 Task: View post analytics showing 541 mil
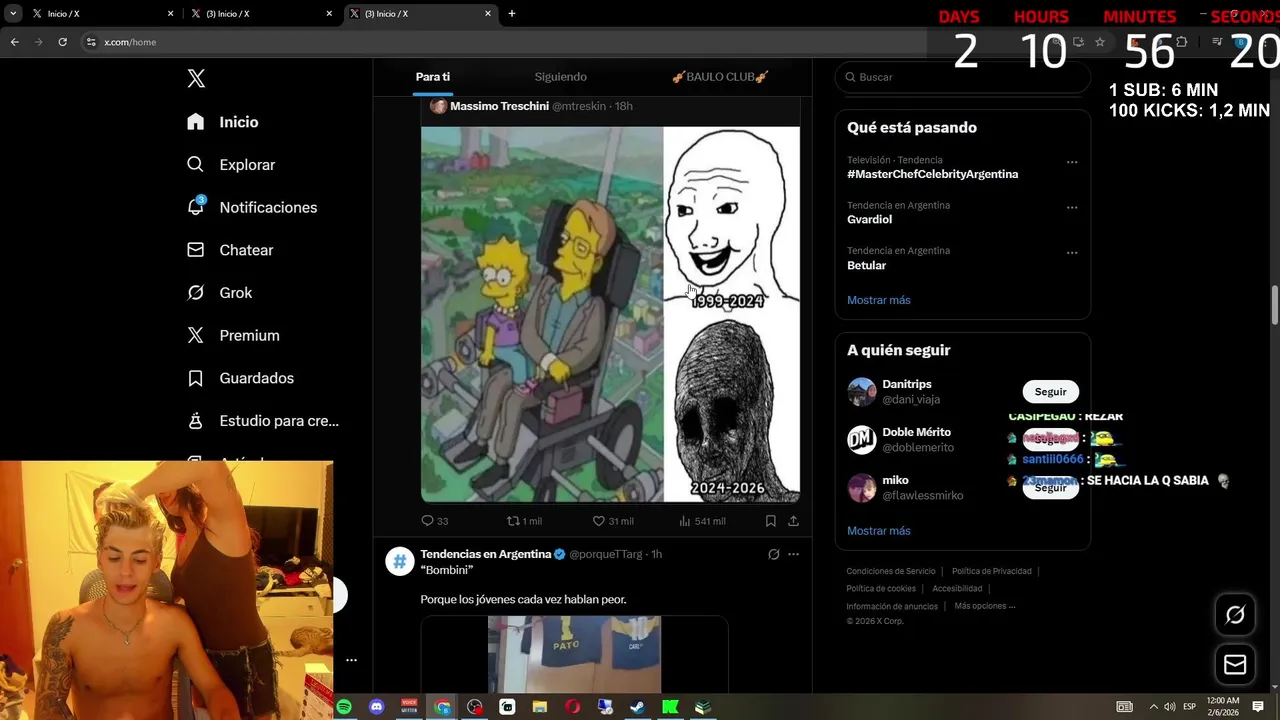702,521
